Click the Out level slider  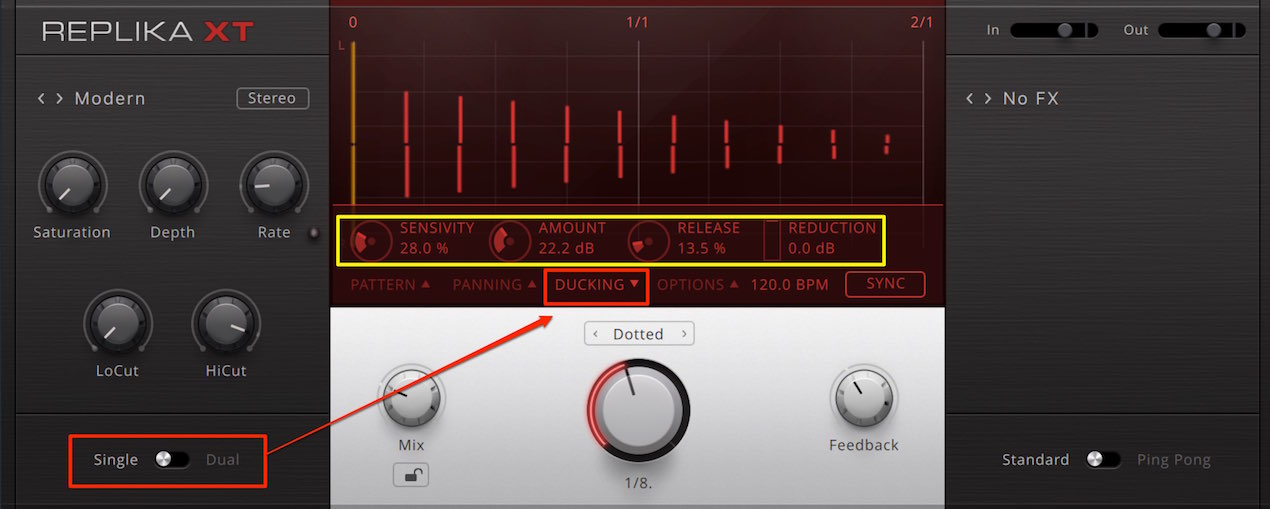[1202, 30]
